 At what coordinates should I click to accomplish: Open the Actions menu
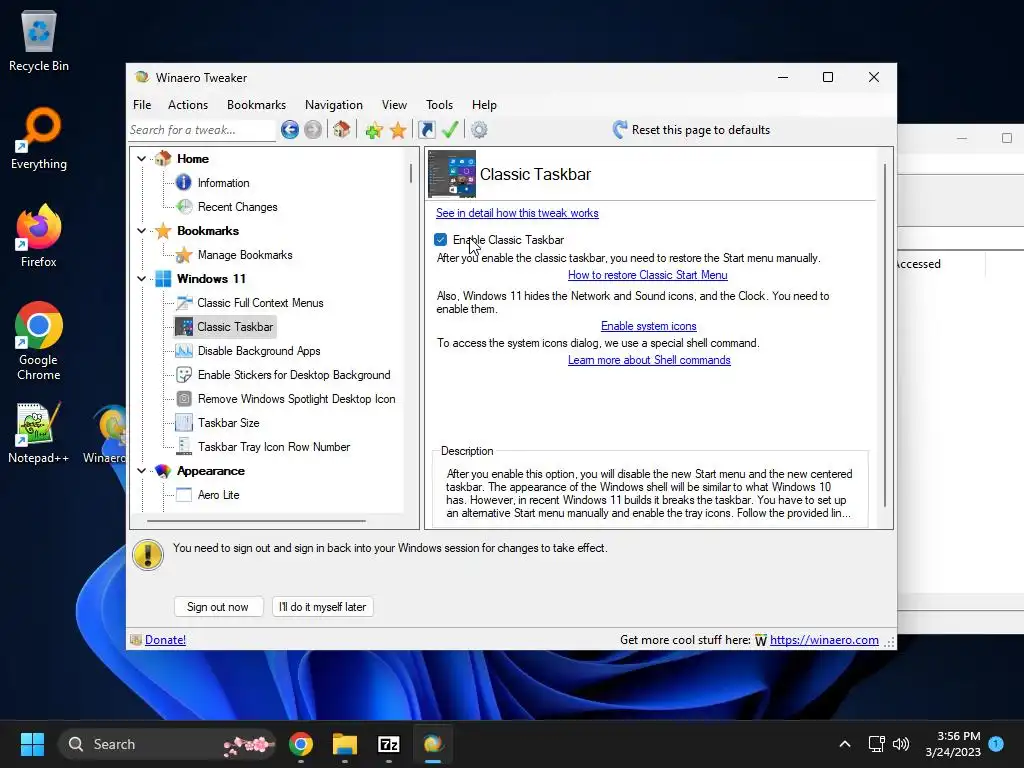tap(188, 105)
